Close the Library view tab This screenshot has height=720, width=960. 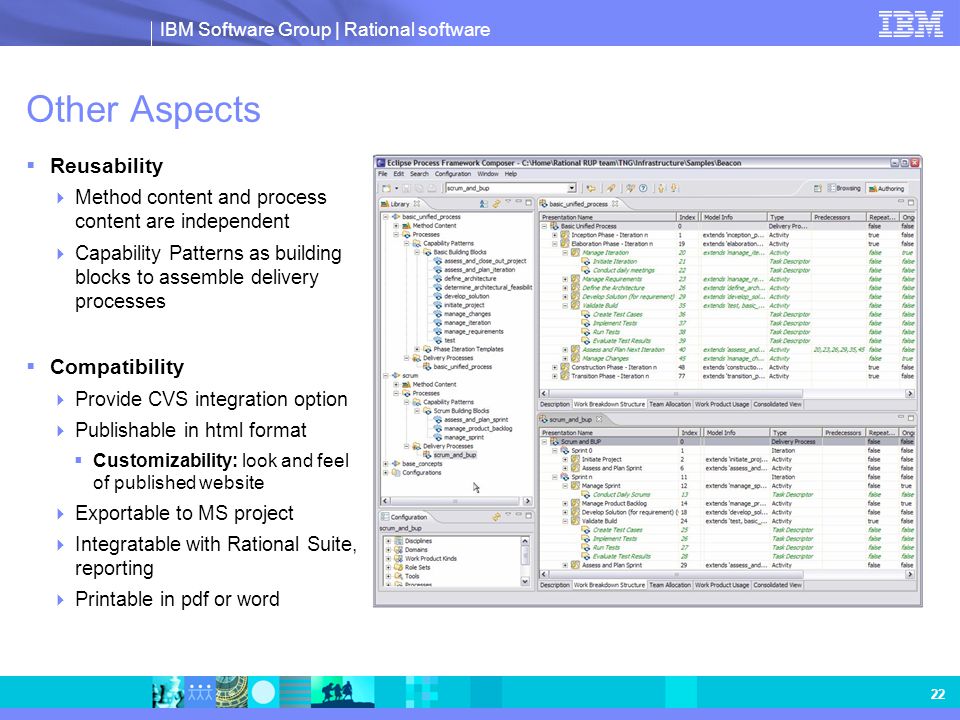[x=417, y=204]
